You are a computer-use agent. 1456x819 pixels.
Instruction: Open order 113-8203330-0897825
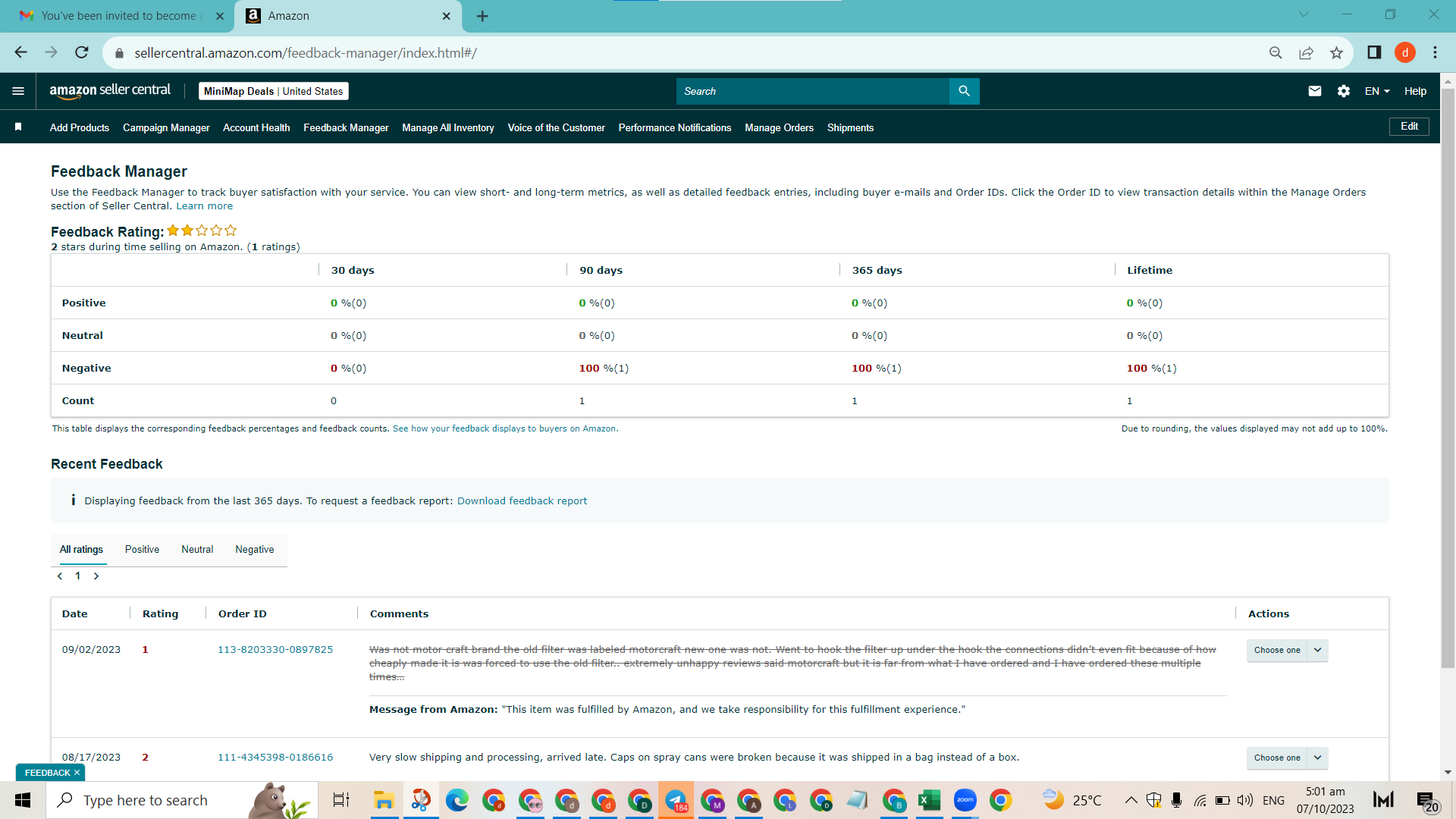pyautogui.click(x=275, y=649)
